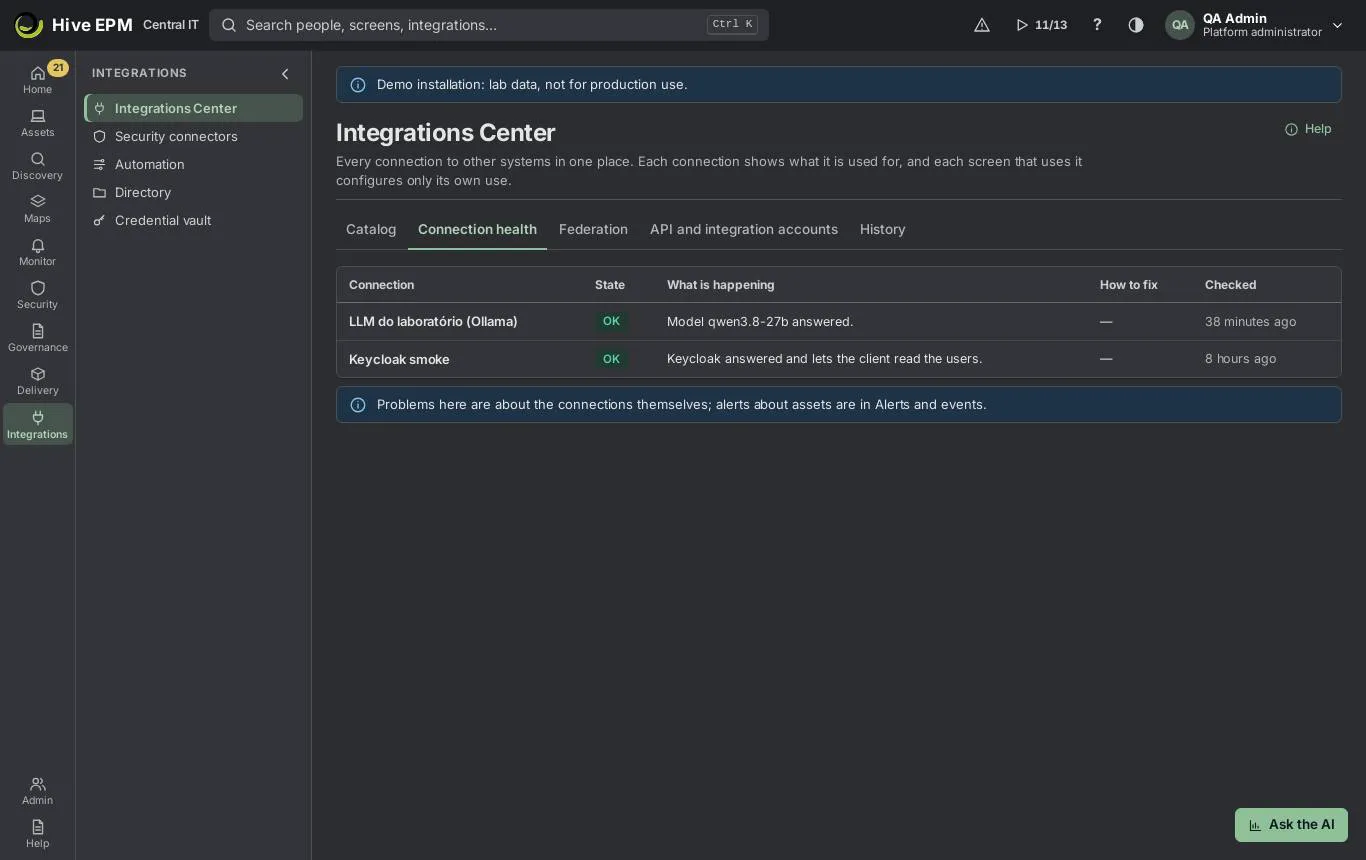Open the Governance section
The image size is (1366, 860).
tap(37, 338)
